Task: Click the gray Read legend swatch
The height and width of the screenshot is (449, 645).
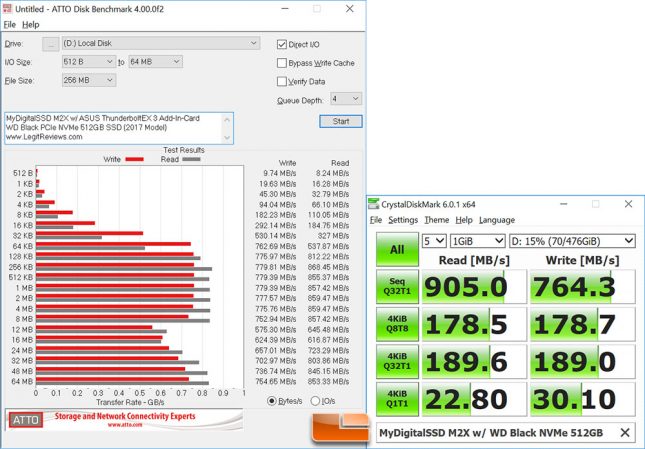Action: [x=191, y=160]
